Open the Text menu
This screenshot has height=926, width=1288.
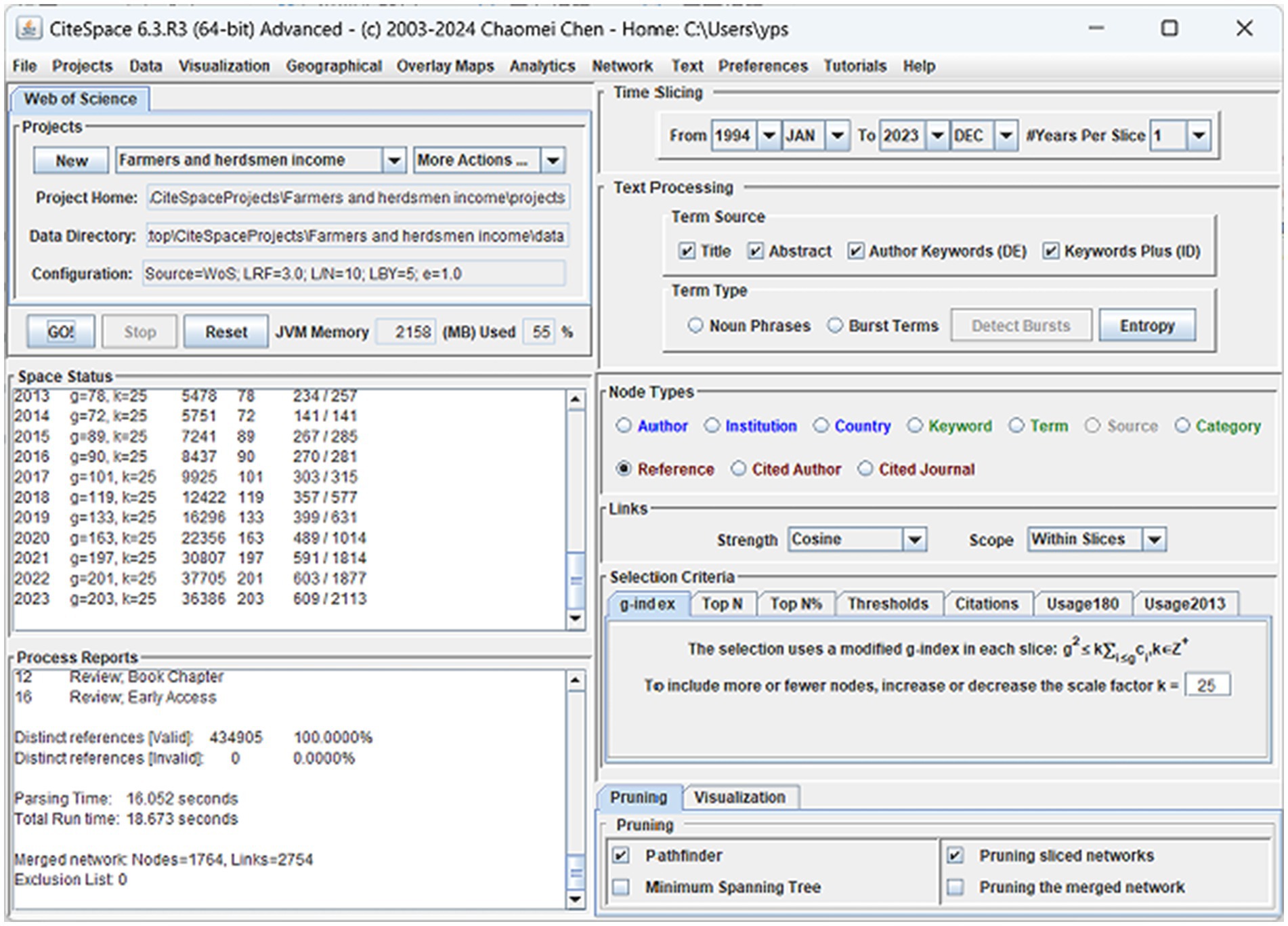tap(687, 66)
